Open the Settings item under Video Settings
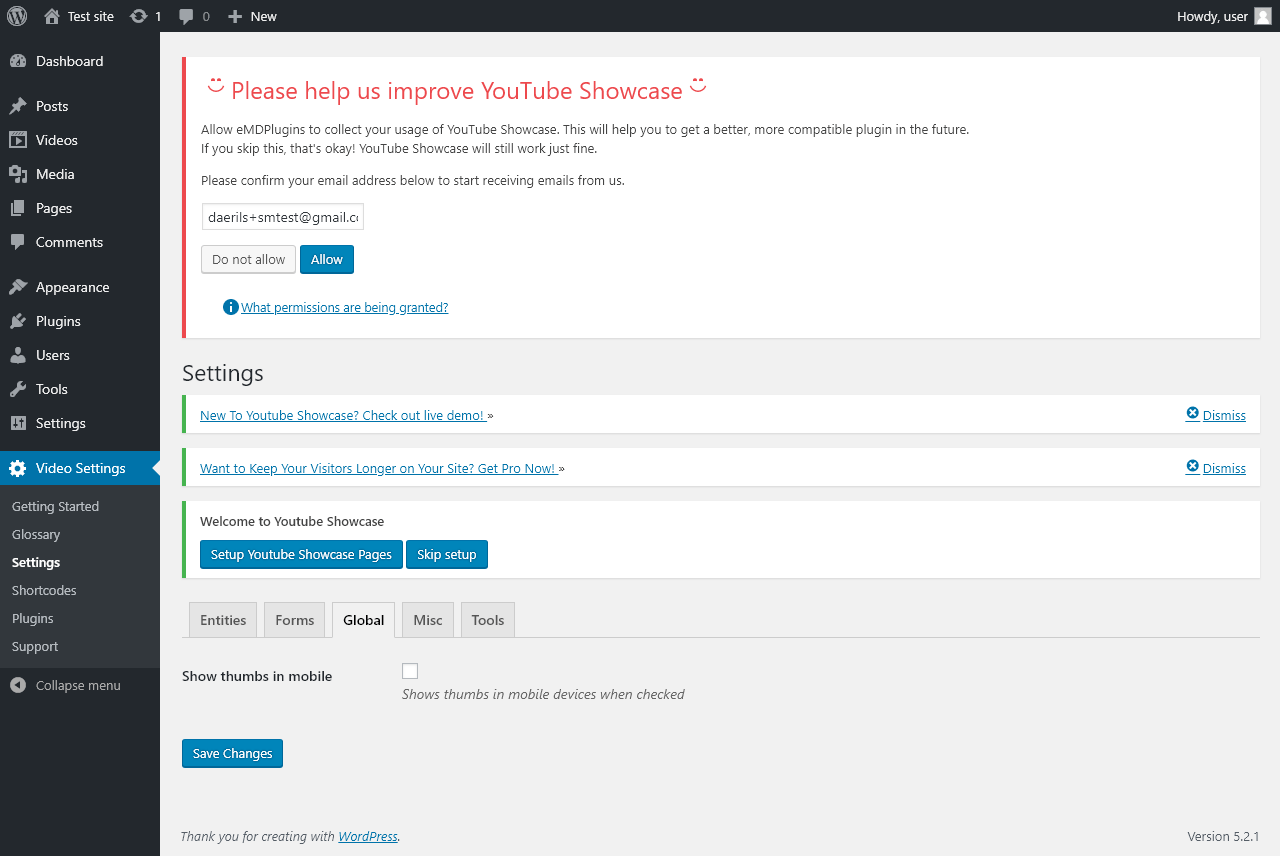1280x856 pixels. click(36, 562)
